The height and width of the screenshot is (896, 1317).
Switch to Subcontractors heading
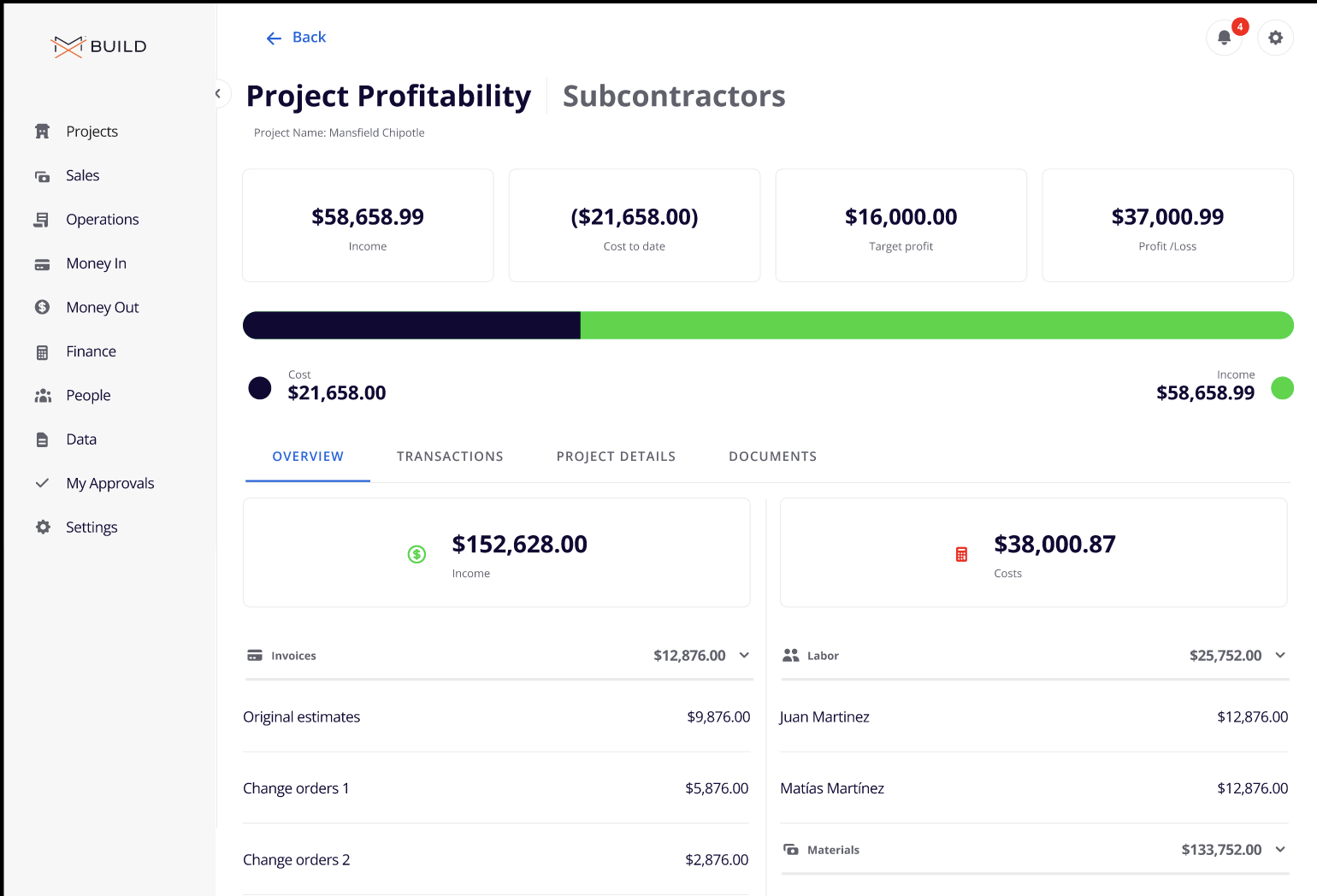point(673,97)
